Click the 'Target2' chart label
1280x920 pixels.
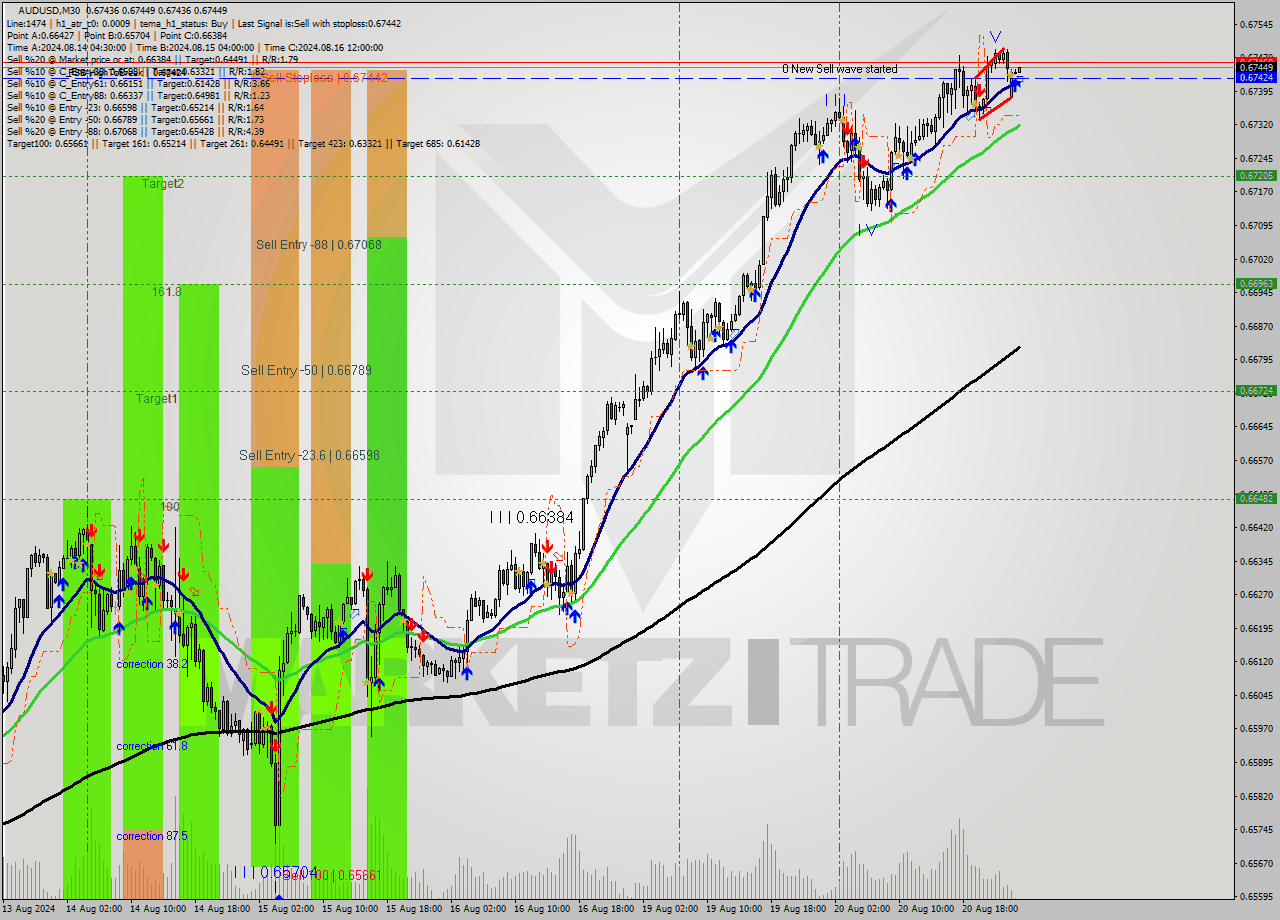tap(162, 184)
